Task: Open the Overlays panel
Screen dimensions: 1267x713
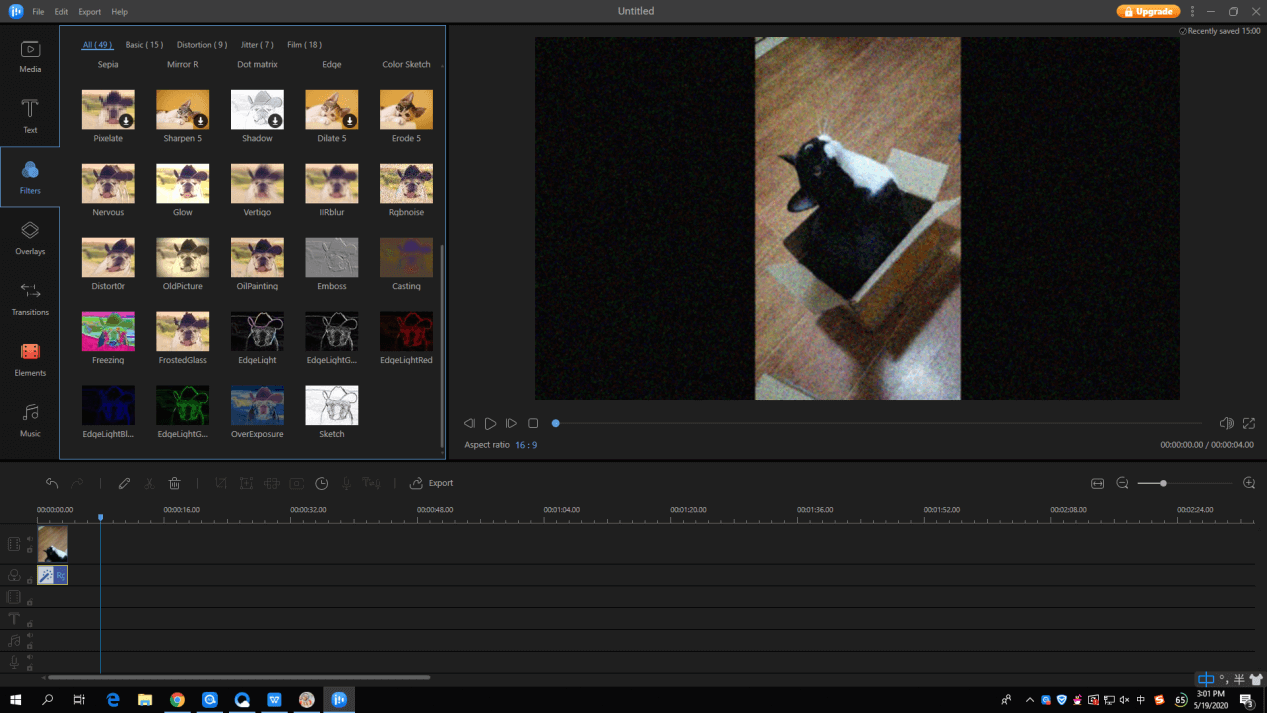Action: pos(30,238)
